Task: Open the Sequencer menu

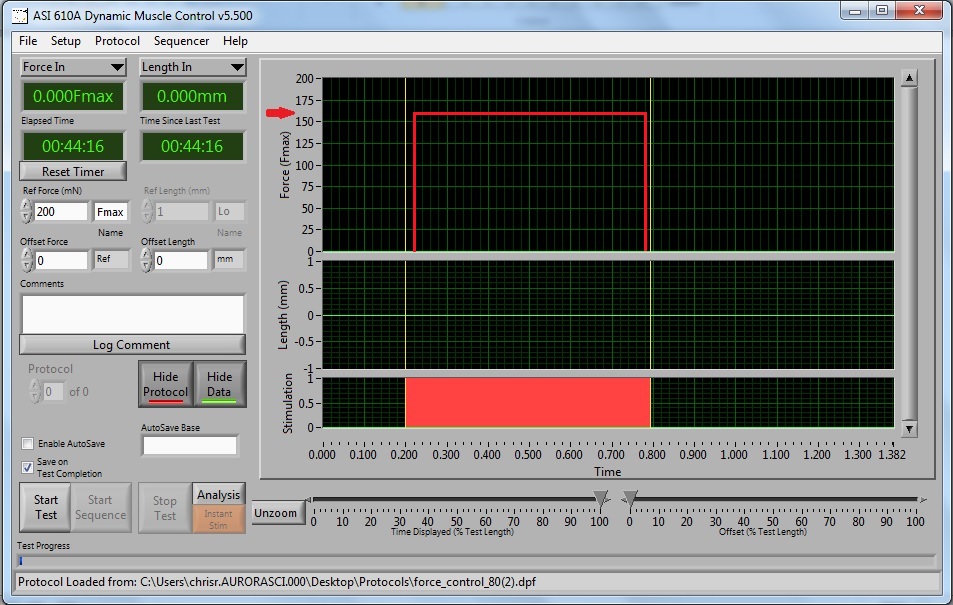Action: [181, 41]
